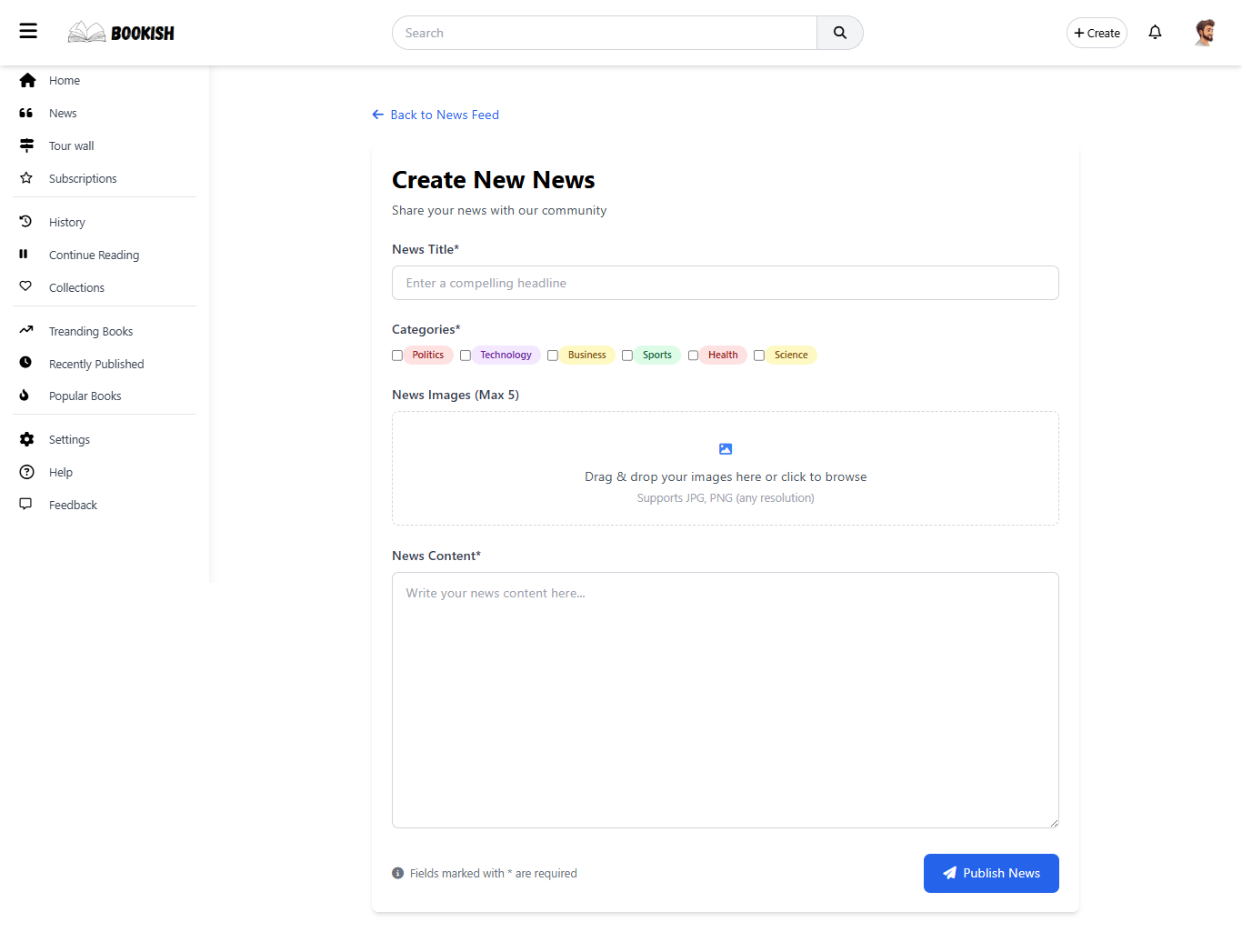
Task: Focus the News Content text area
Action: [725, 699]
